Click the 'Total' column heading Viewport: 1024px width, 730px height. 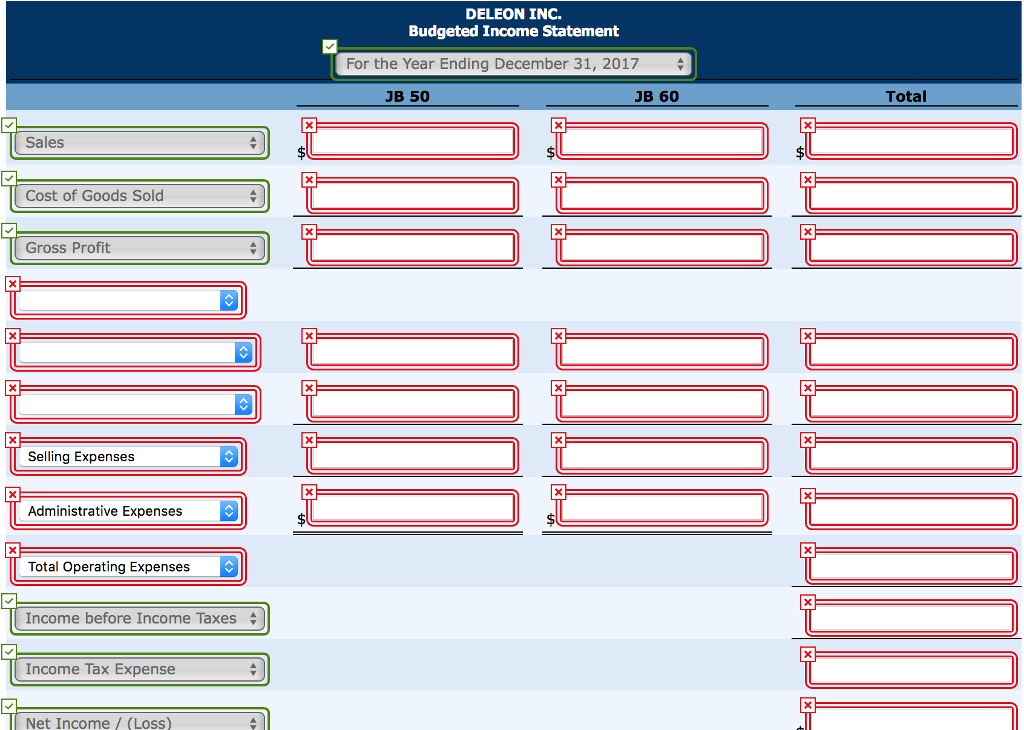pos(906,97)
